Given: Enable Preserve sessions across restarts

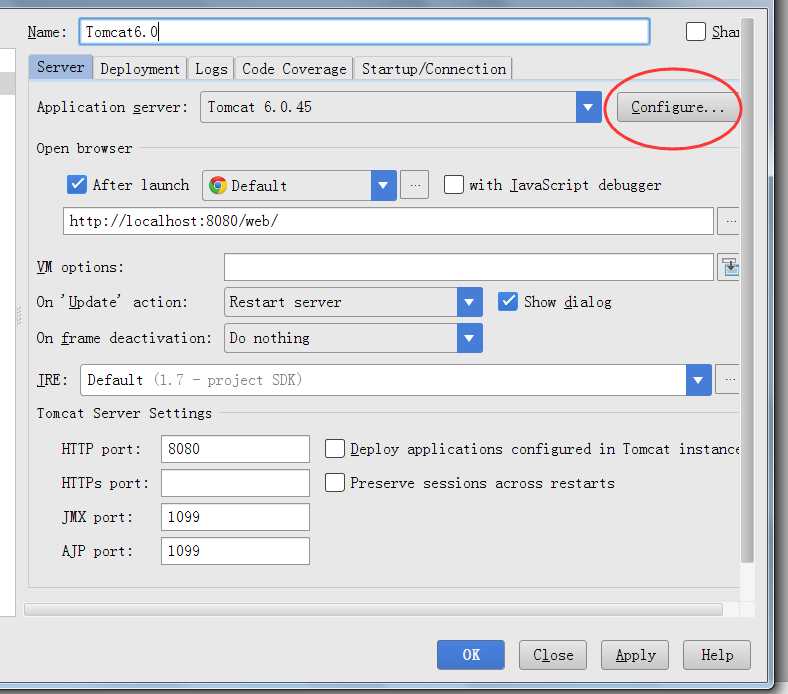Looking at the screenshot, I should click(x=335, y=483).
